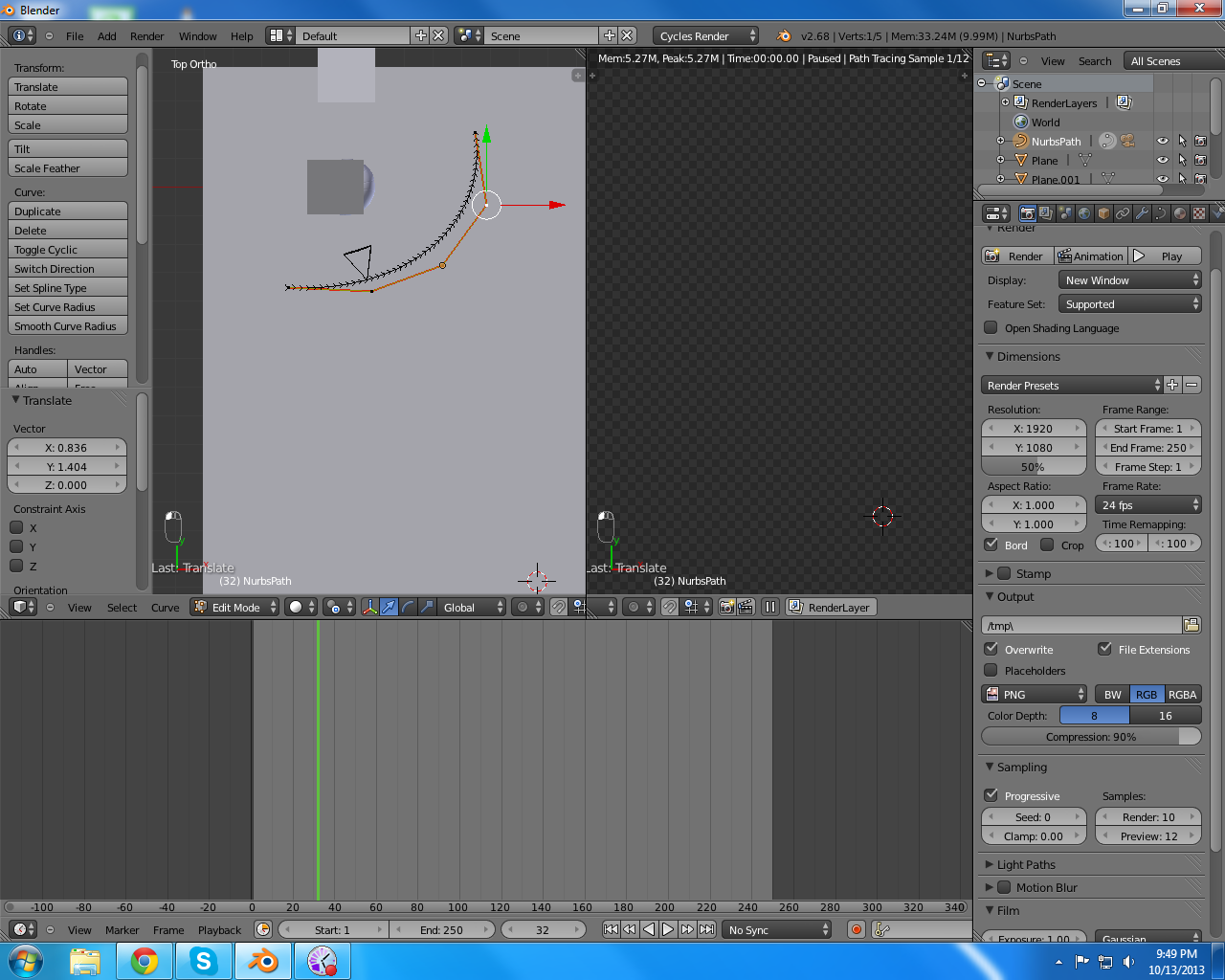Open the World properties tab icon
Viewport: 1225px width, 980px height.
(x=1084, y=213)
